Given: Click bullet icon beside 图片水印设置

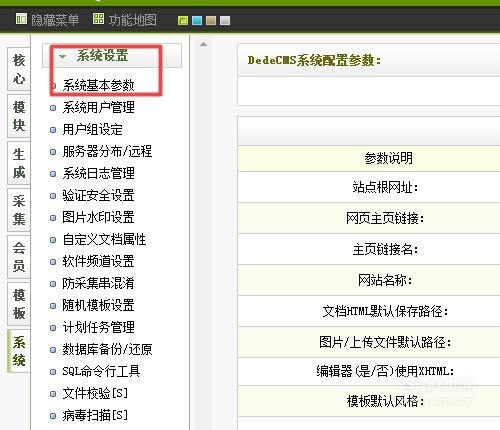Looking at the screenshot, I should pyautogui.click(x=53, y=218).
